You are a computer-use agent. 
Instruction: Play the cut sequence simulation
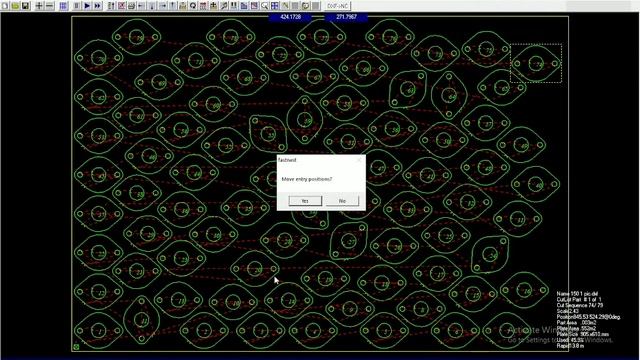87,6
